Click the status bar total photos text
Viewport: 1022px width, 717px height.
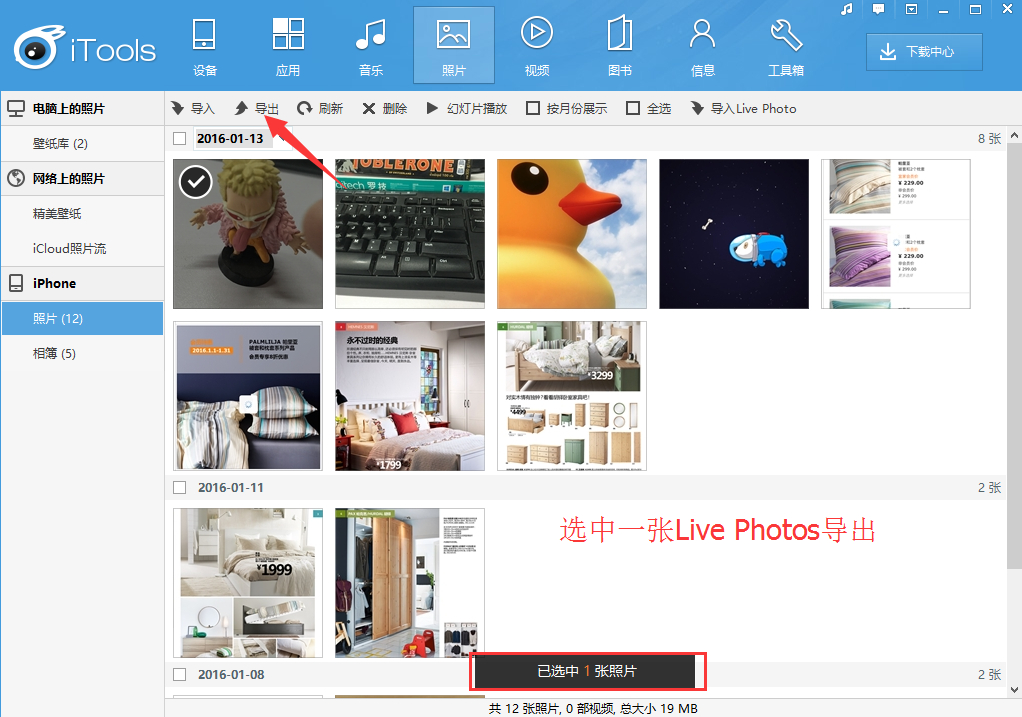click(x=593, y=708)
